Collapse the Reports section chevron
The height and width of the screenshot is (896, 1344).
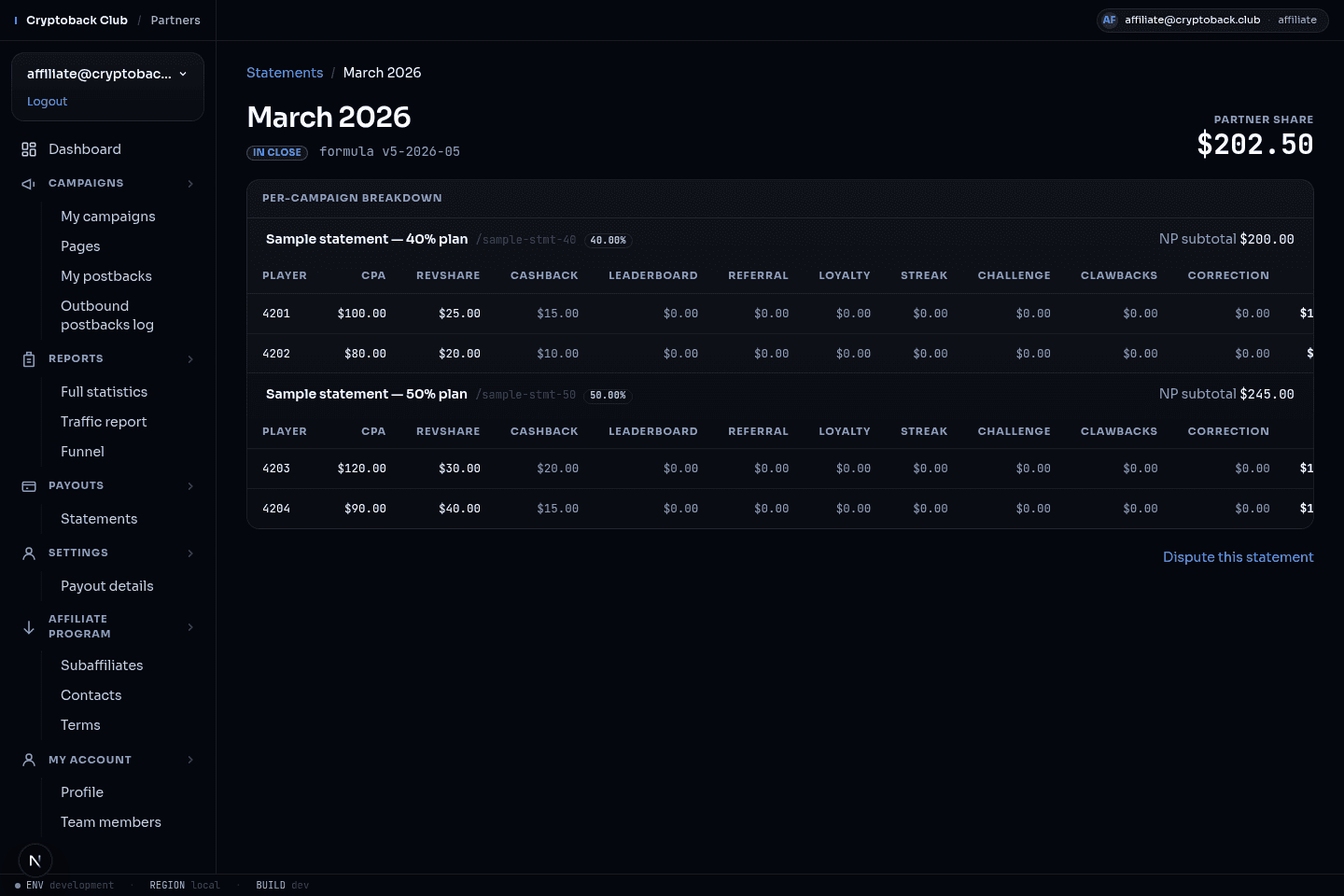click(x=190, y=359)
